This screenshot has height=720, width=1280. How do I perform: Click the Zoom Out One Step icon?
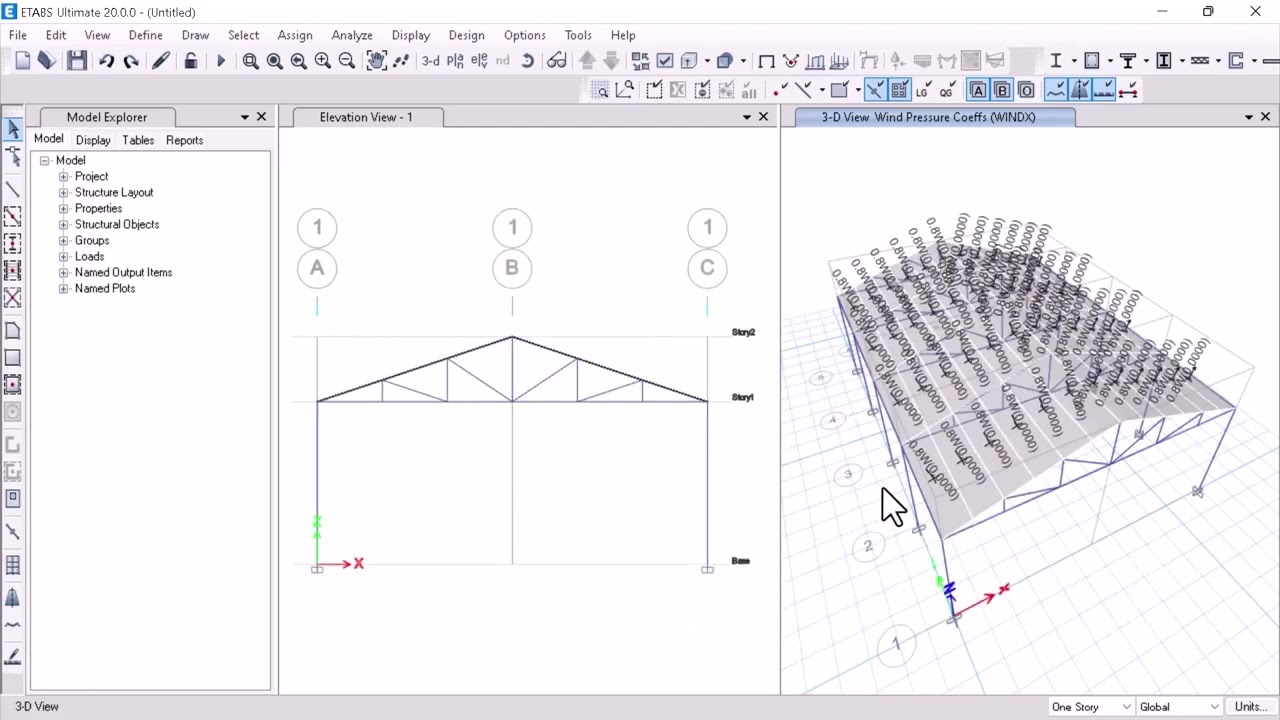tap(346, 61)
